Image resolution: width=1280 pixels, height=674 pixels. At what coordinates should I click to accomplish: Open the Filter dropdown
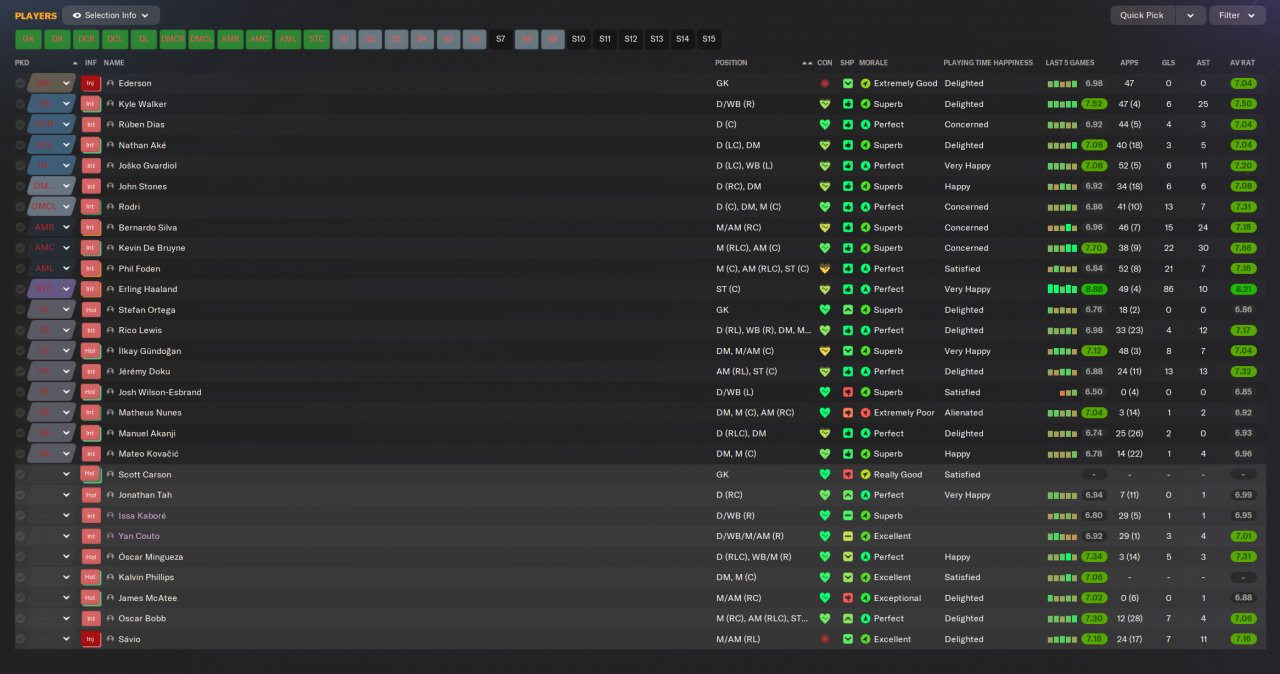1237,16
